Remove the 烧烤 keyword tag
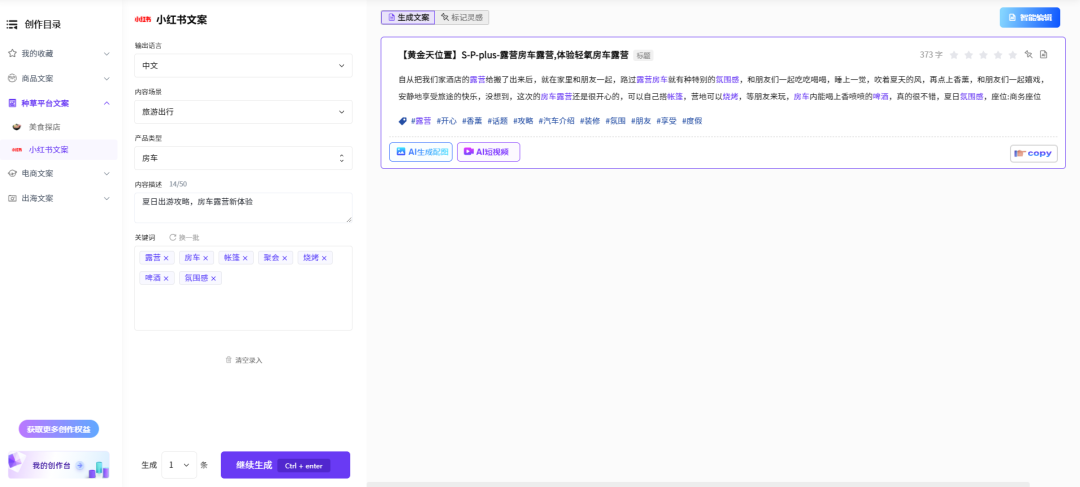Screen dimensions: 1080x487 [x=325, y=258]
